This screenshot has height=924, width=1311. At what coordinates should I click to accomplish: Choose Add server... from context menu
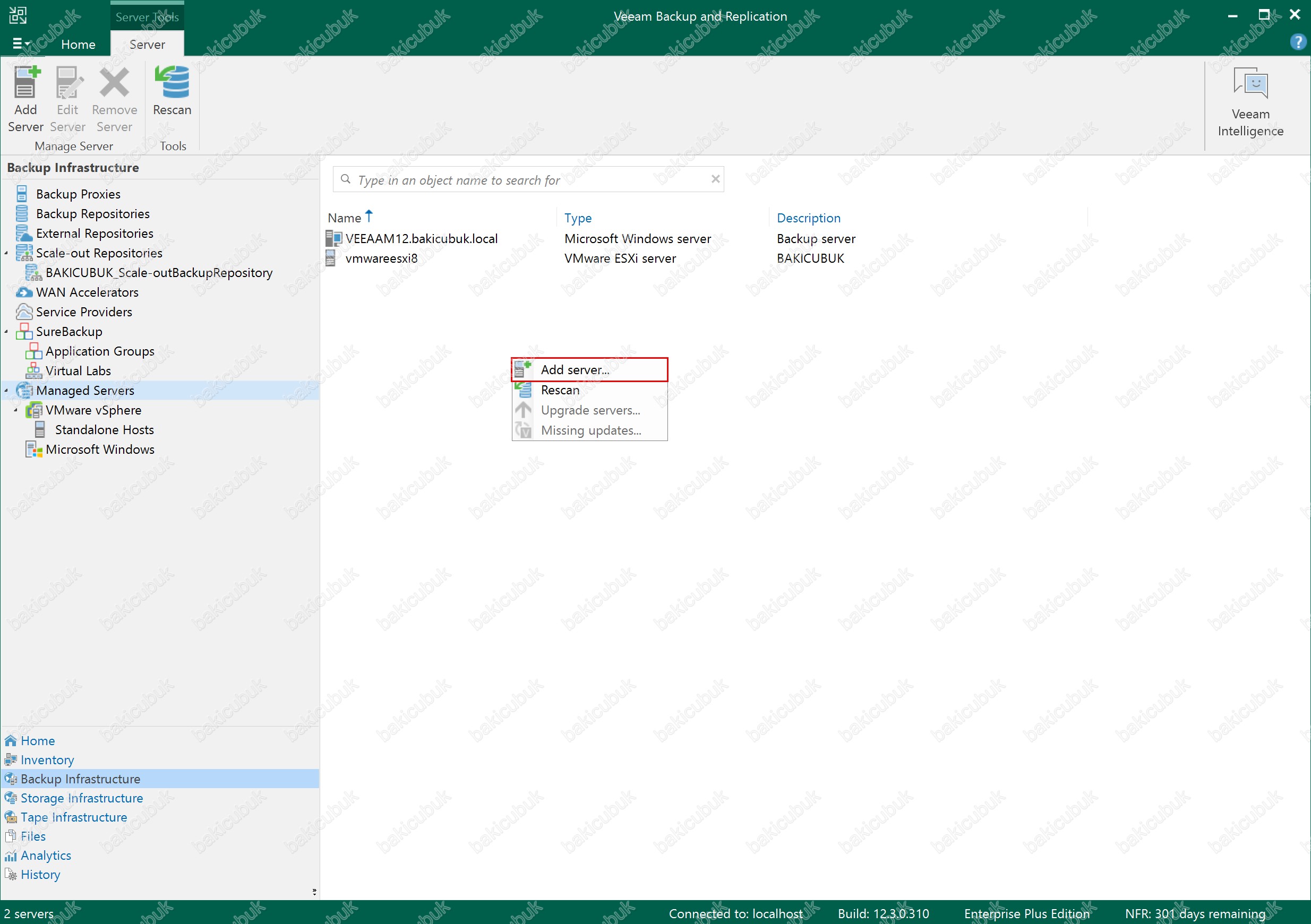click(x=589, y=370)
